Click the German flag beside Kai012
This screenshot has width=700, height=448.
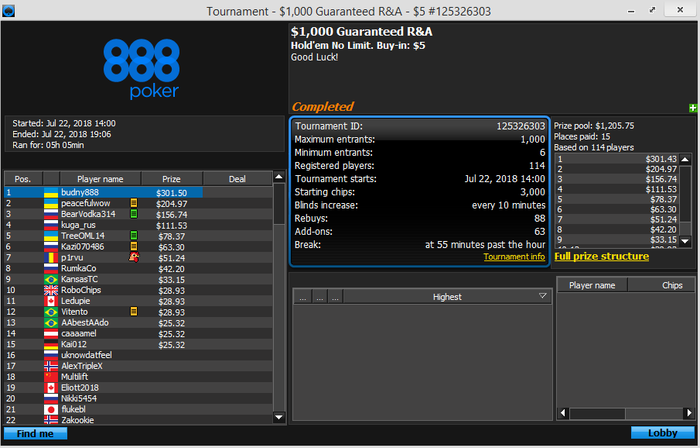coord(51,344)
